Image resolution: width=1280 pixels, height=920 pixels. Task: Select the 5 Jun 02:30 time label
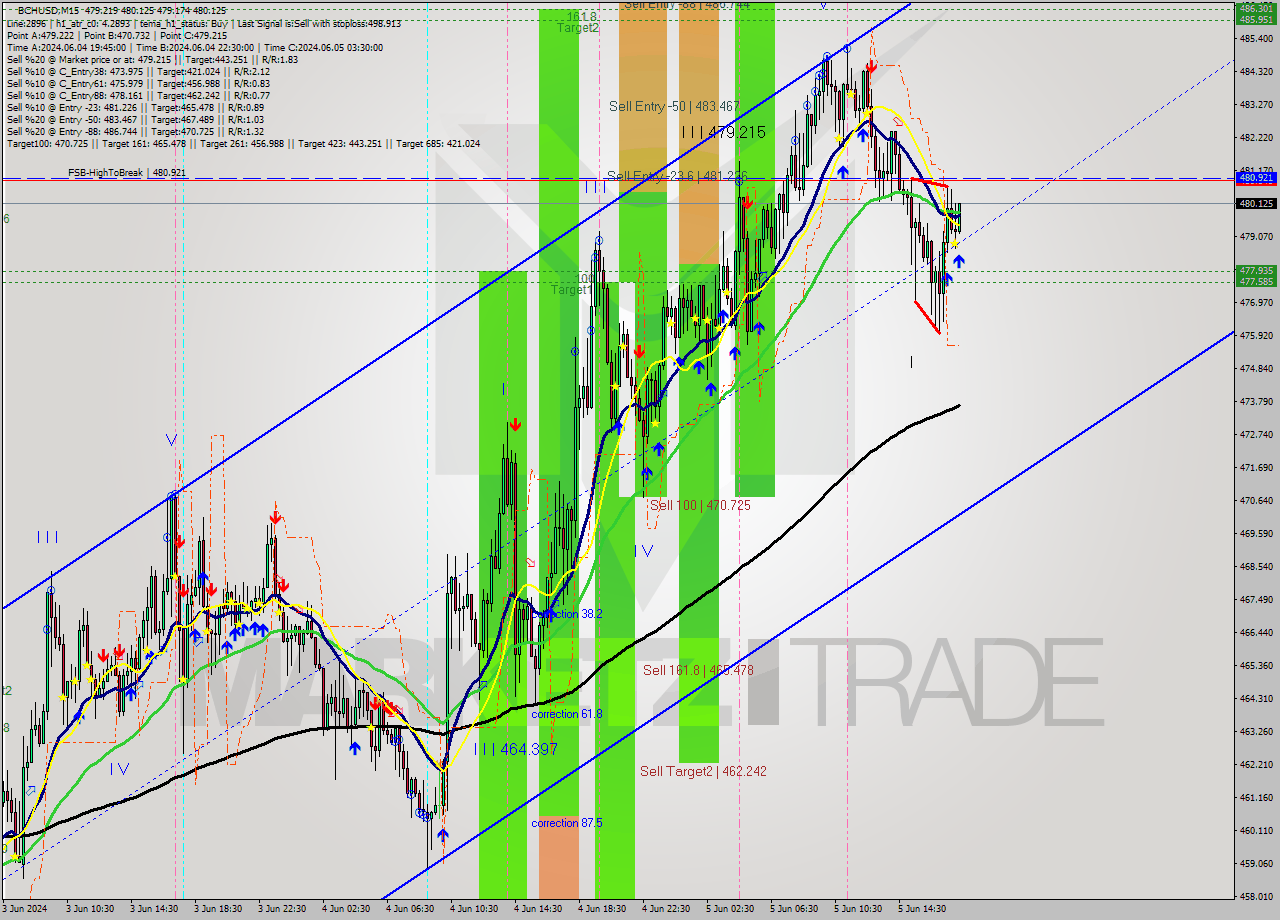coord(730,909)
